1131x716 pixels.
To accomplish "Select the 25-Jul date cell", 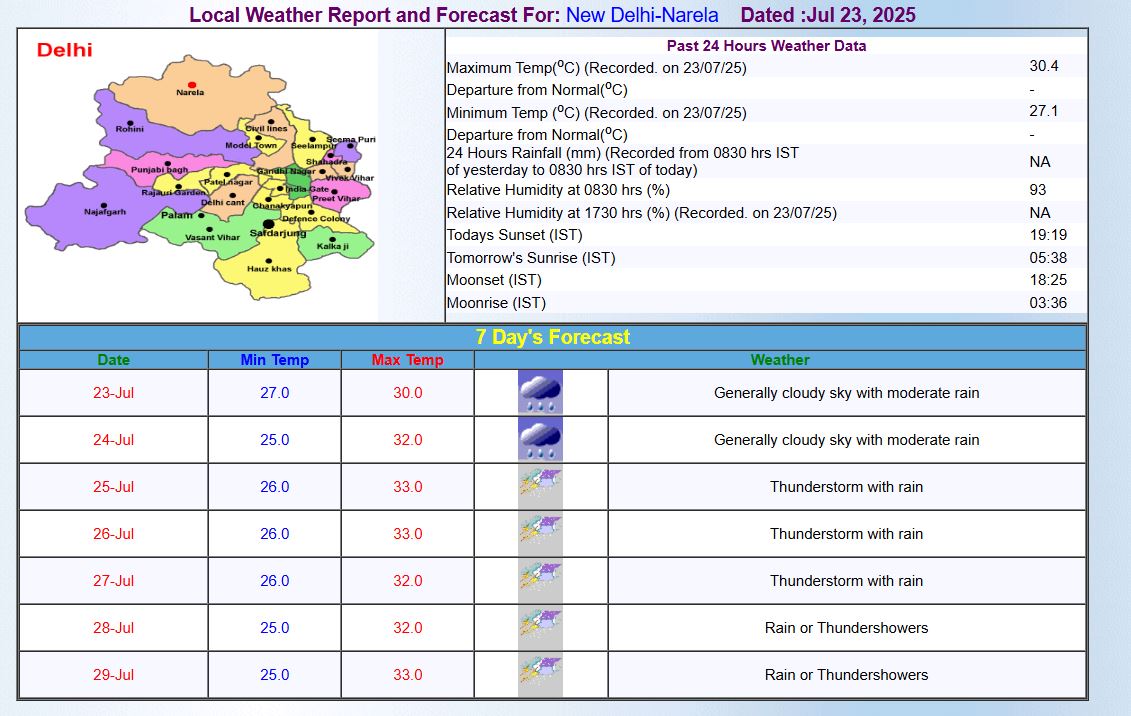I will 113,487.
